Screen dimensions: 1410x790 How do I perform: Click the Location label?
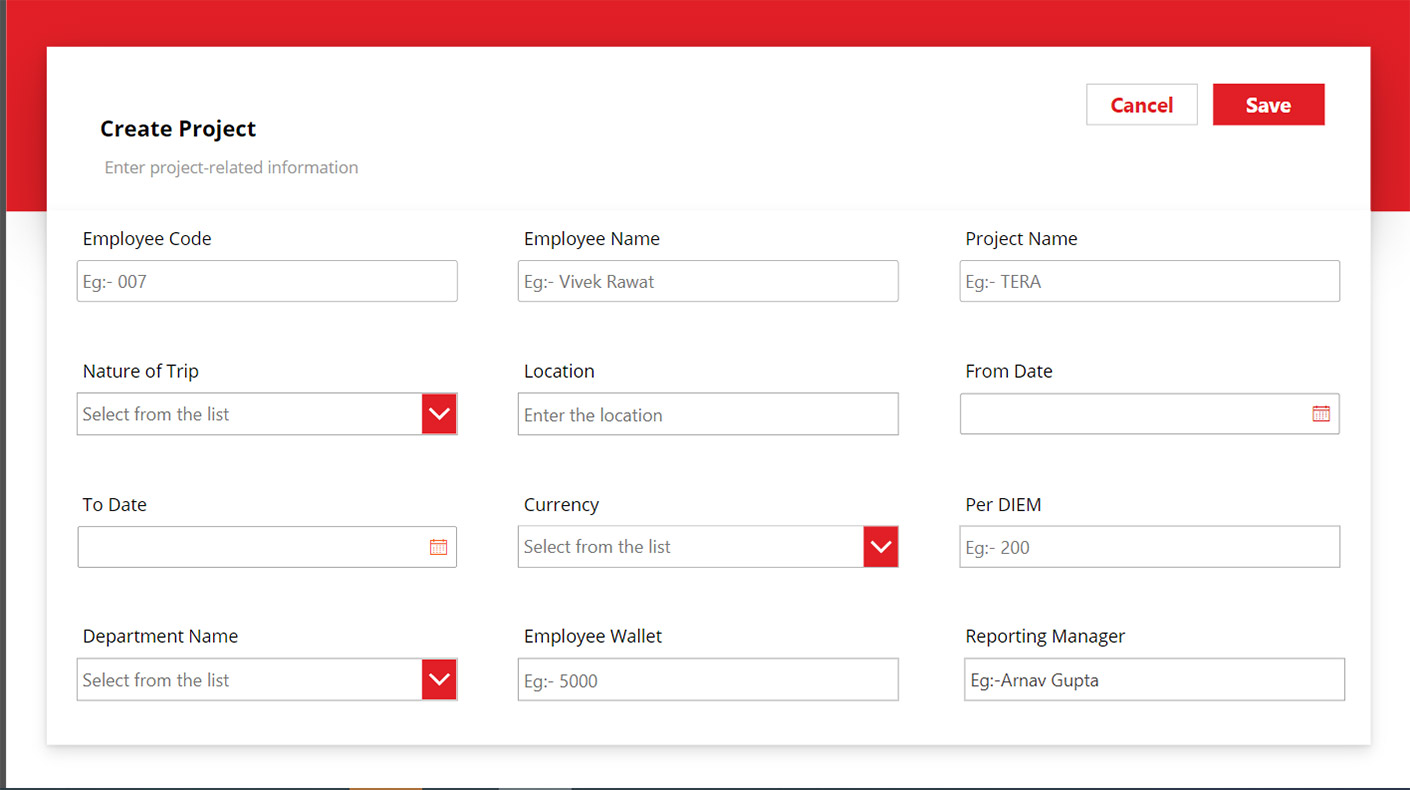pos(559,371)
